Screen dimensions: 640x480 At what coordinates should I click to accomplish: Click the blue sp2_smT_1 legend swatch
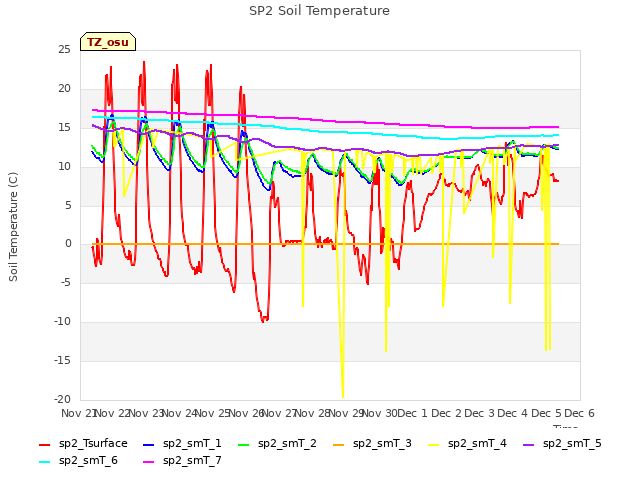(x=149, y=444)
